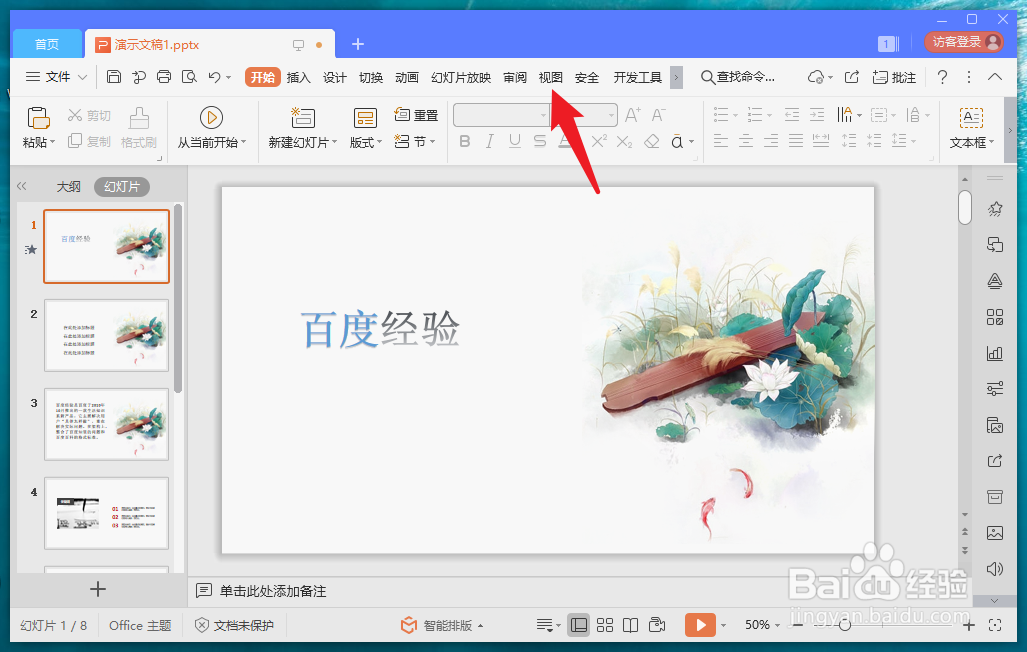Click the Smart Layout (智能排版) button

point(441,625)
